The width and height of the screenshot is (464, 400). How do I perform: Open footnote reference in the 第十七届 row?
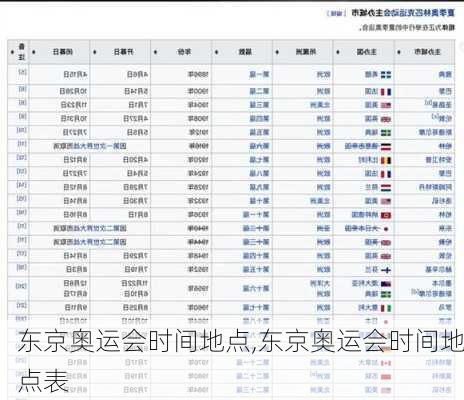(21, 305)
